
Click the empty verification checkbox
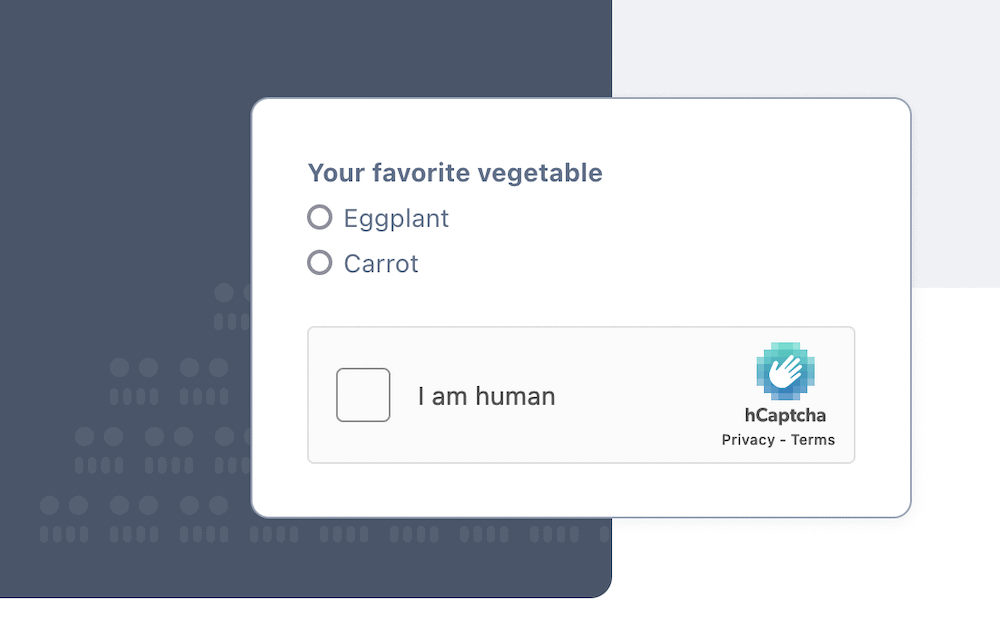point(363,395)
